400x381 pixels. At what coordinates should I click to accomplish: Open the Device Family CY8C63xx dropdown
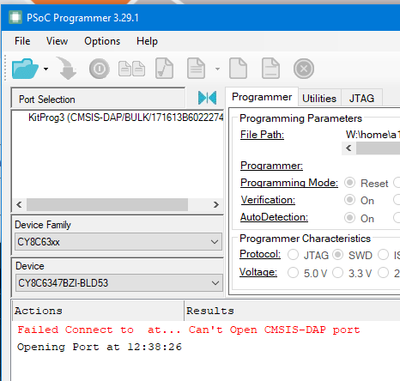(x=118, y=242)
